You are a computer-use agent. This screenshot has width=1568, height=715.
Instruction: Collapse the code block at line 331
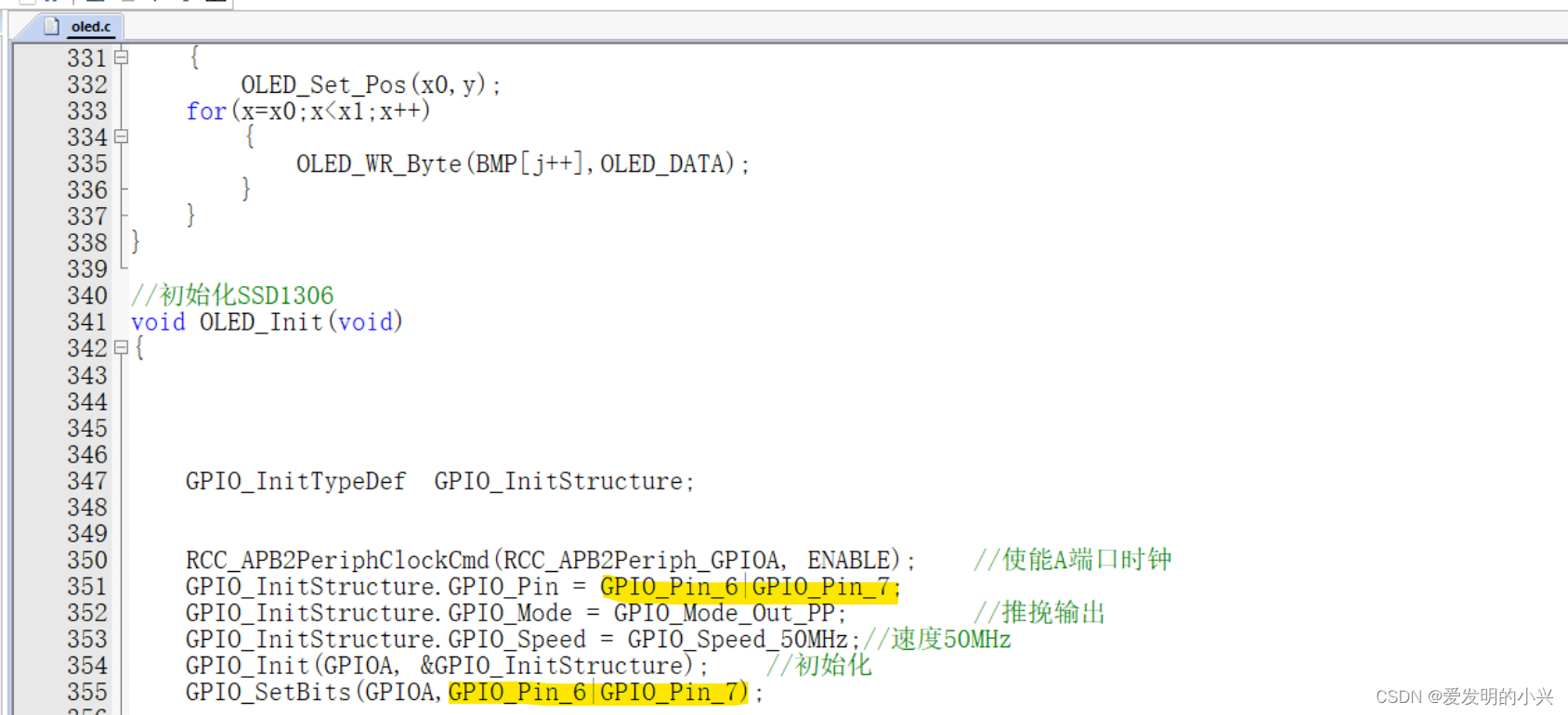pyautogui.click(x=121, y=58)
